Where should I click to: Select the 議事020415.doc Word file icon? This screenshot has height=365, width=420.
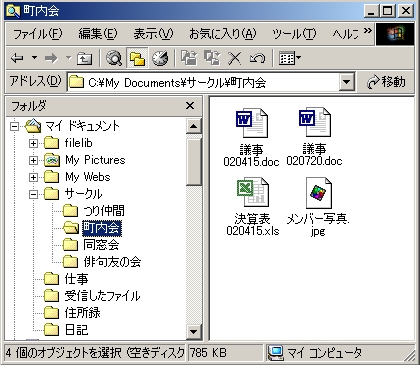click(251, 123)
